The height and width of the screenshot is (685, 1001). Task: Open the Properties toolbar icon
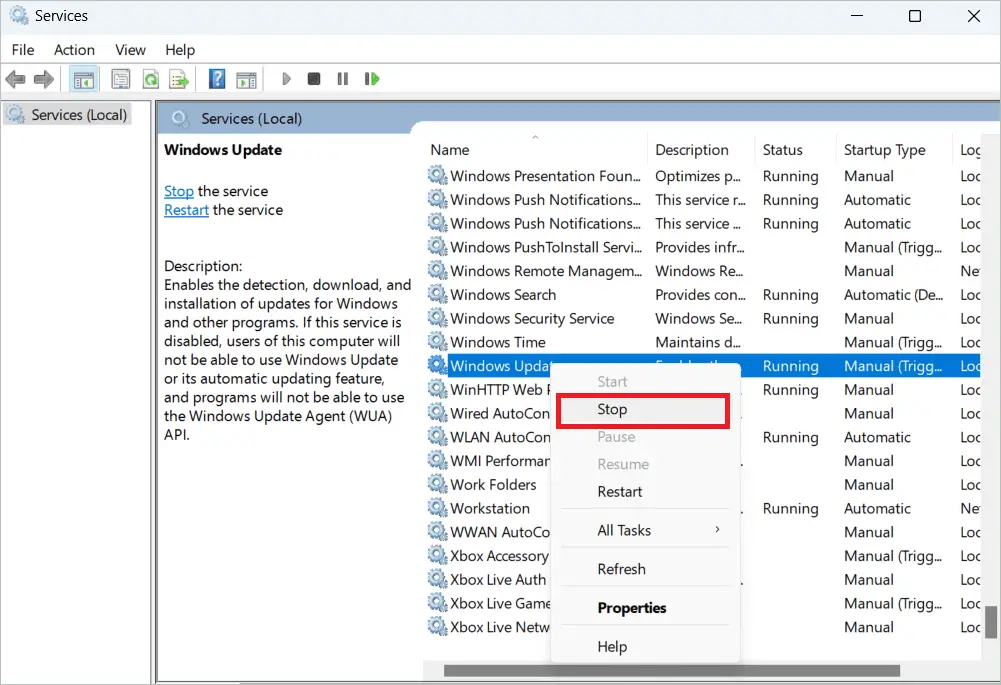121,79
